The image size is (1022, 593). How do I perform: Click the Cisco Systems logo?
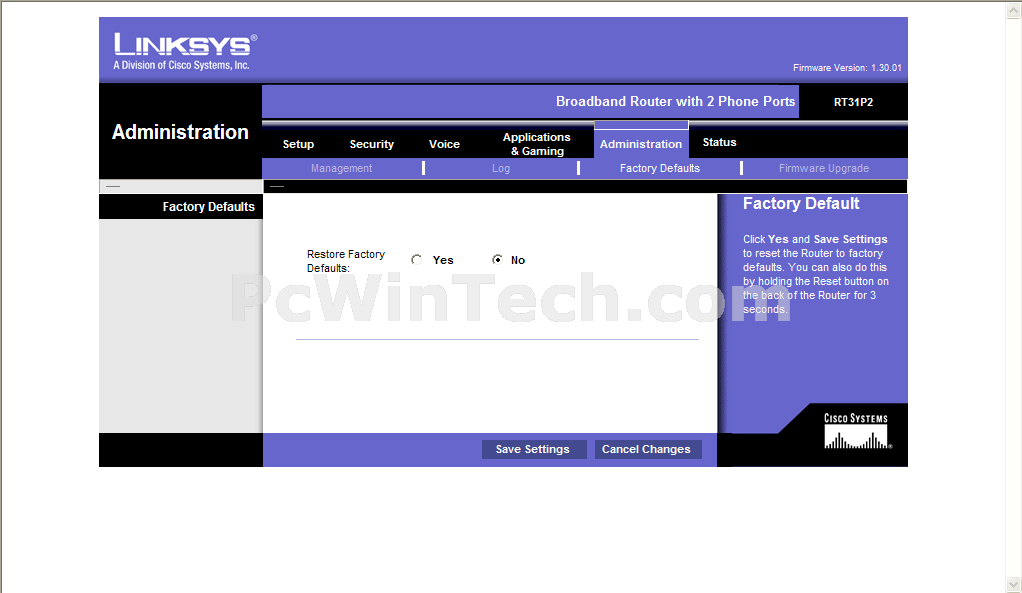pos(855,433)
